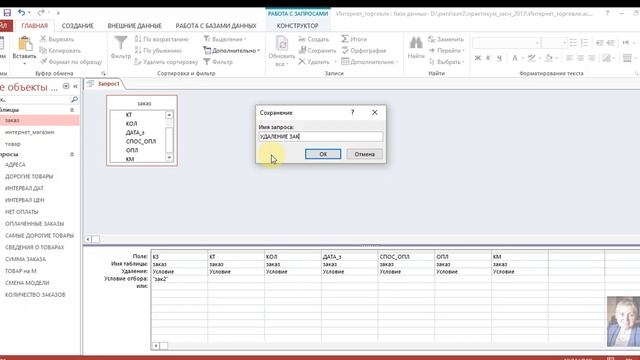The height and width of the screenshot is (360, 640).
Task: Select table интернет_магазин in navigation
Action: (x=29, y=132)
